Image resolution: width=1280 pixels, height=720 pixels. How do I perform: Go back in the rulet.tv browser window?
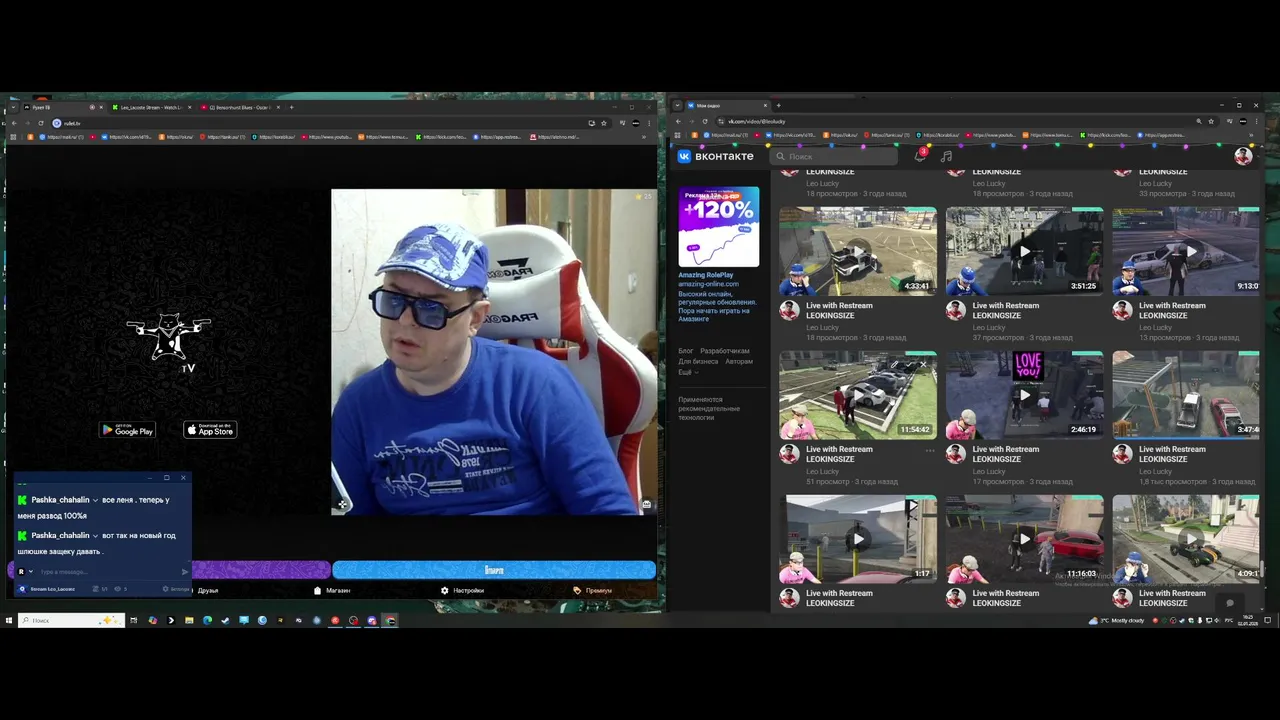(x=12, y=123)
